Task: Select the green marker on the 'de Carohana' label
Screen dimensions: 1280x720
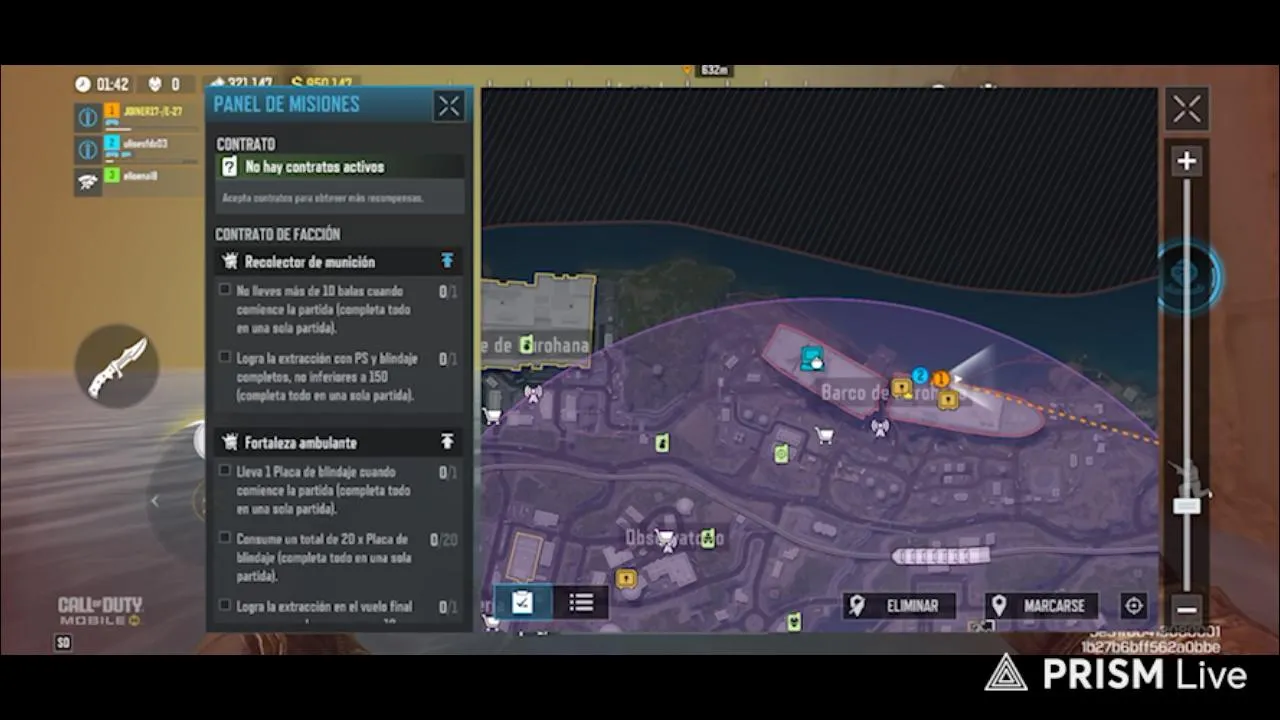Action: (526, 345)
